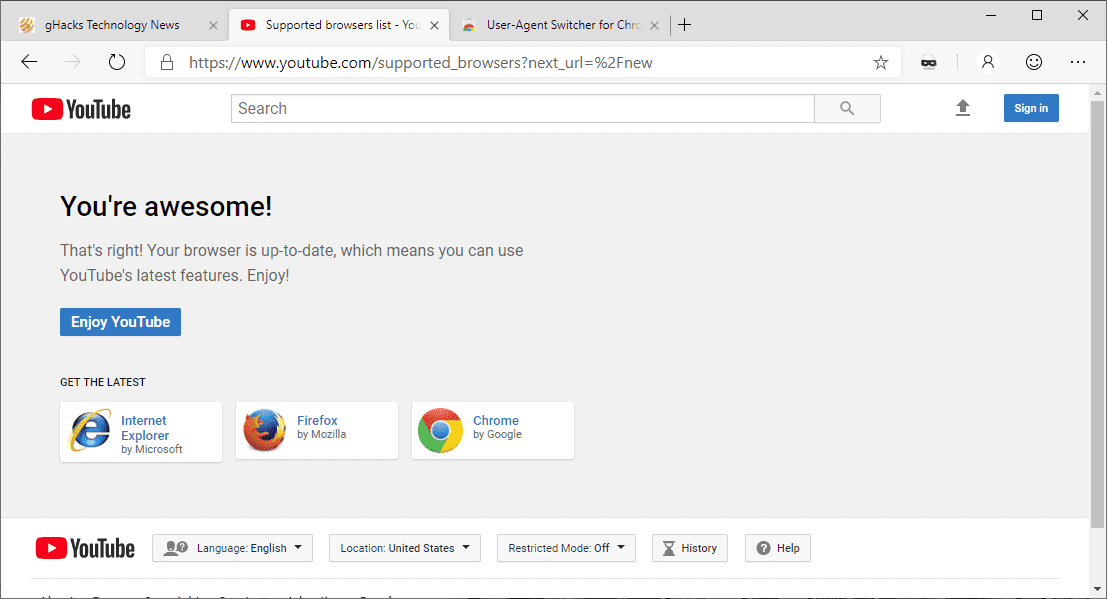Image resolution: width=1107 pixels, height=599 pixels.
Task: Click the Firefox logo icon
Action: (x=265, y=429)
